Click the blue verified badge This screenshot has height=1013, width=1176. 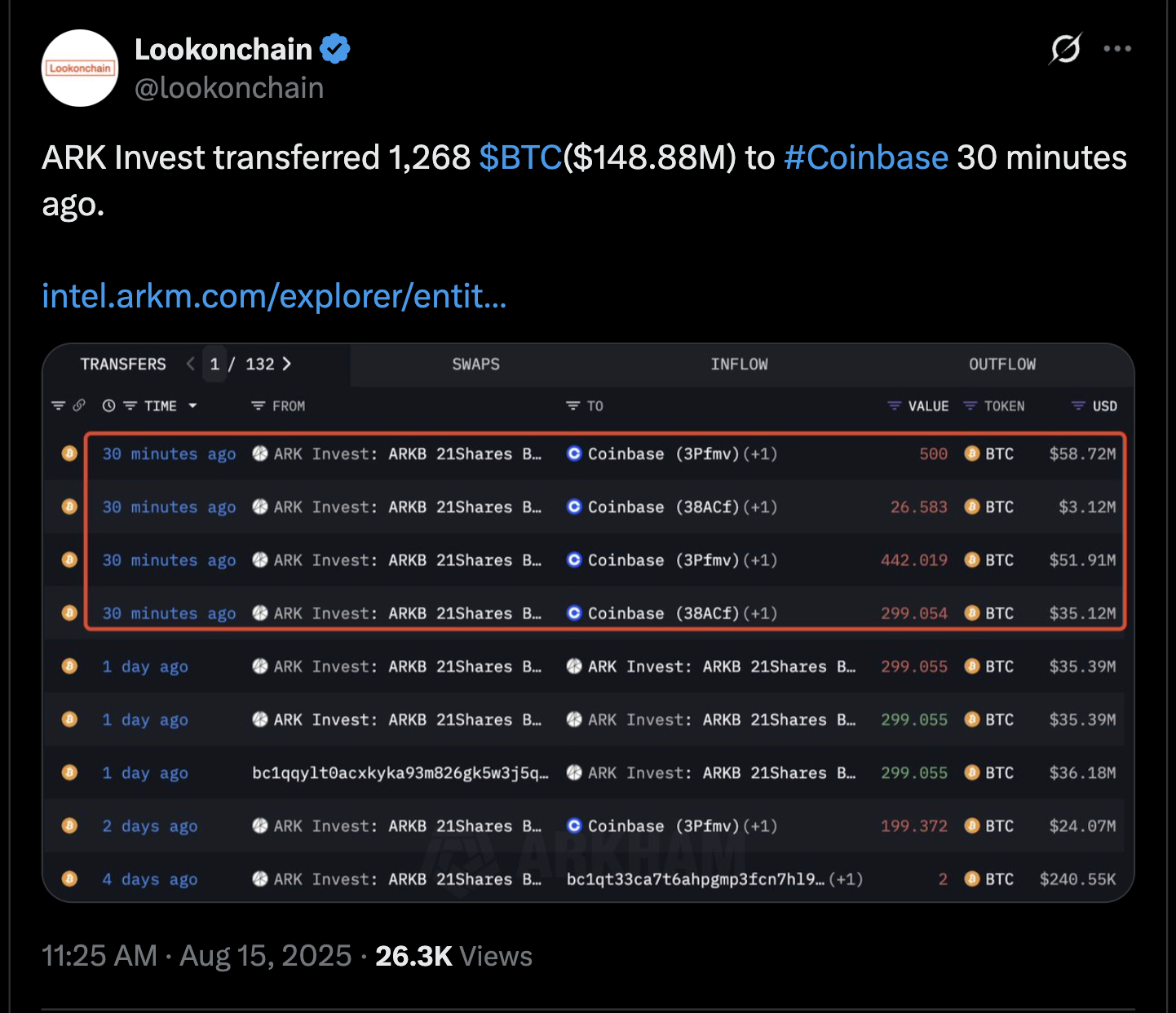tap(334, 50)
